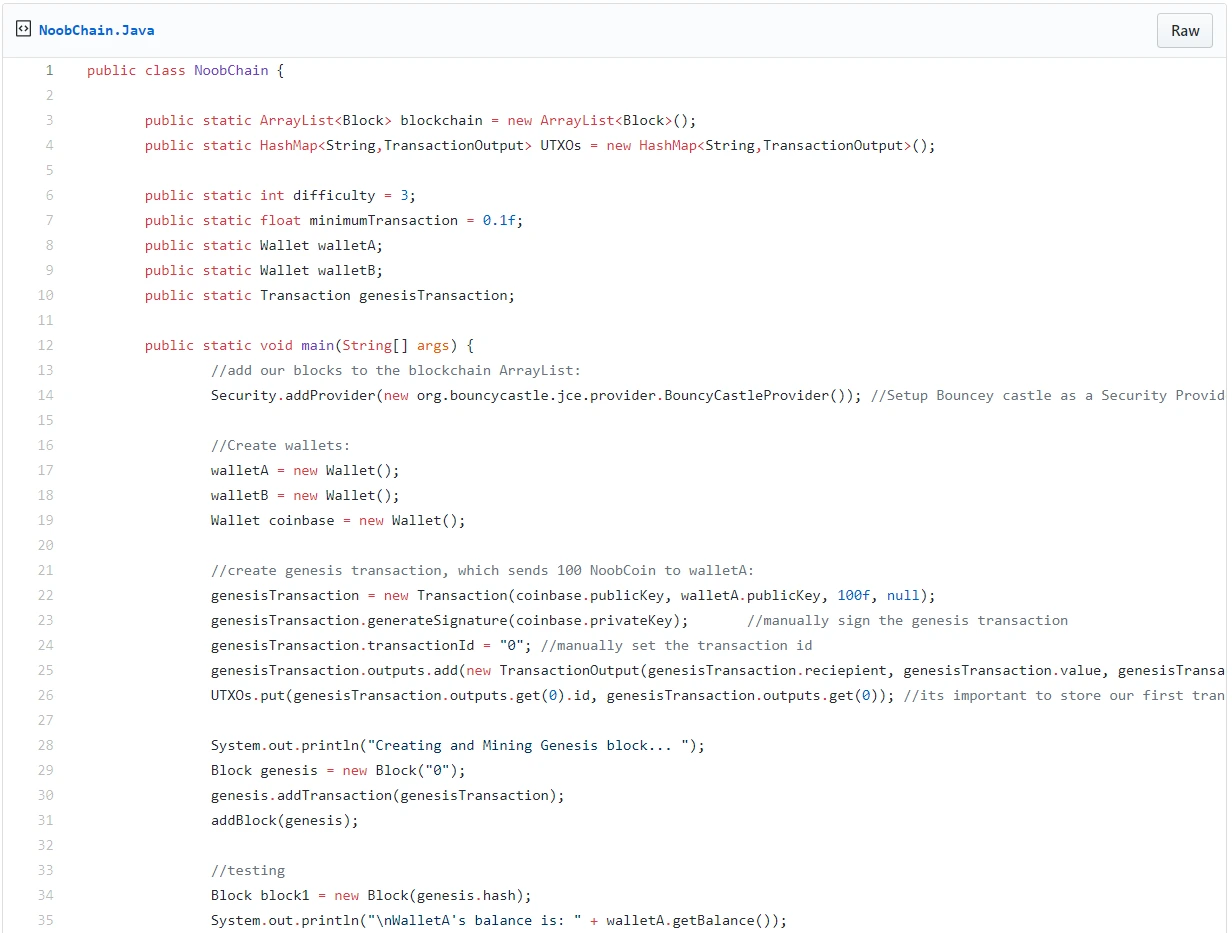Select line number 1

pos(49,70)
